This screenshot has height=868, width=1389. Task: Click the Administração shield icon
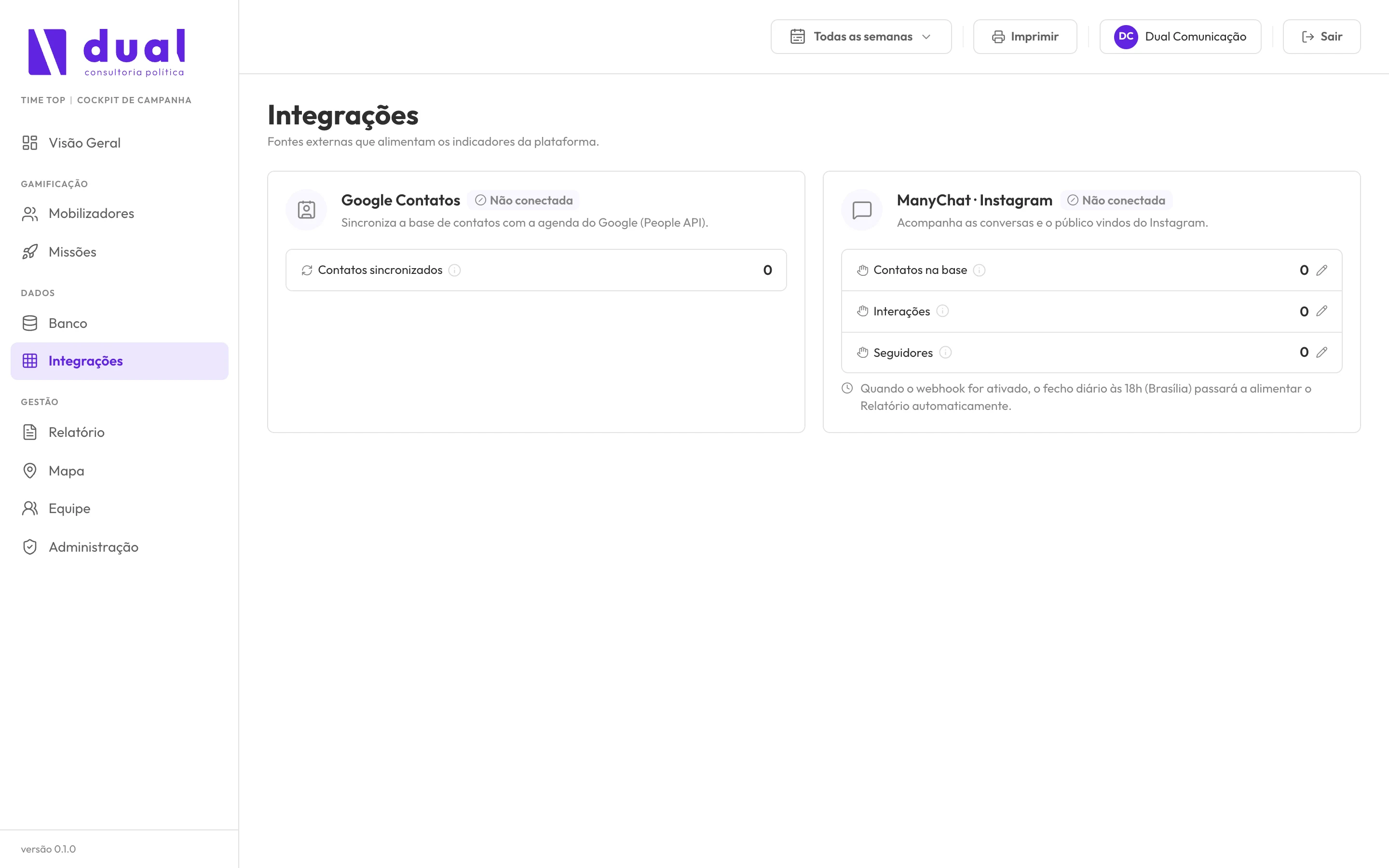pos(30,547)
